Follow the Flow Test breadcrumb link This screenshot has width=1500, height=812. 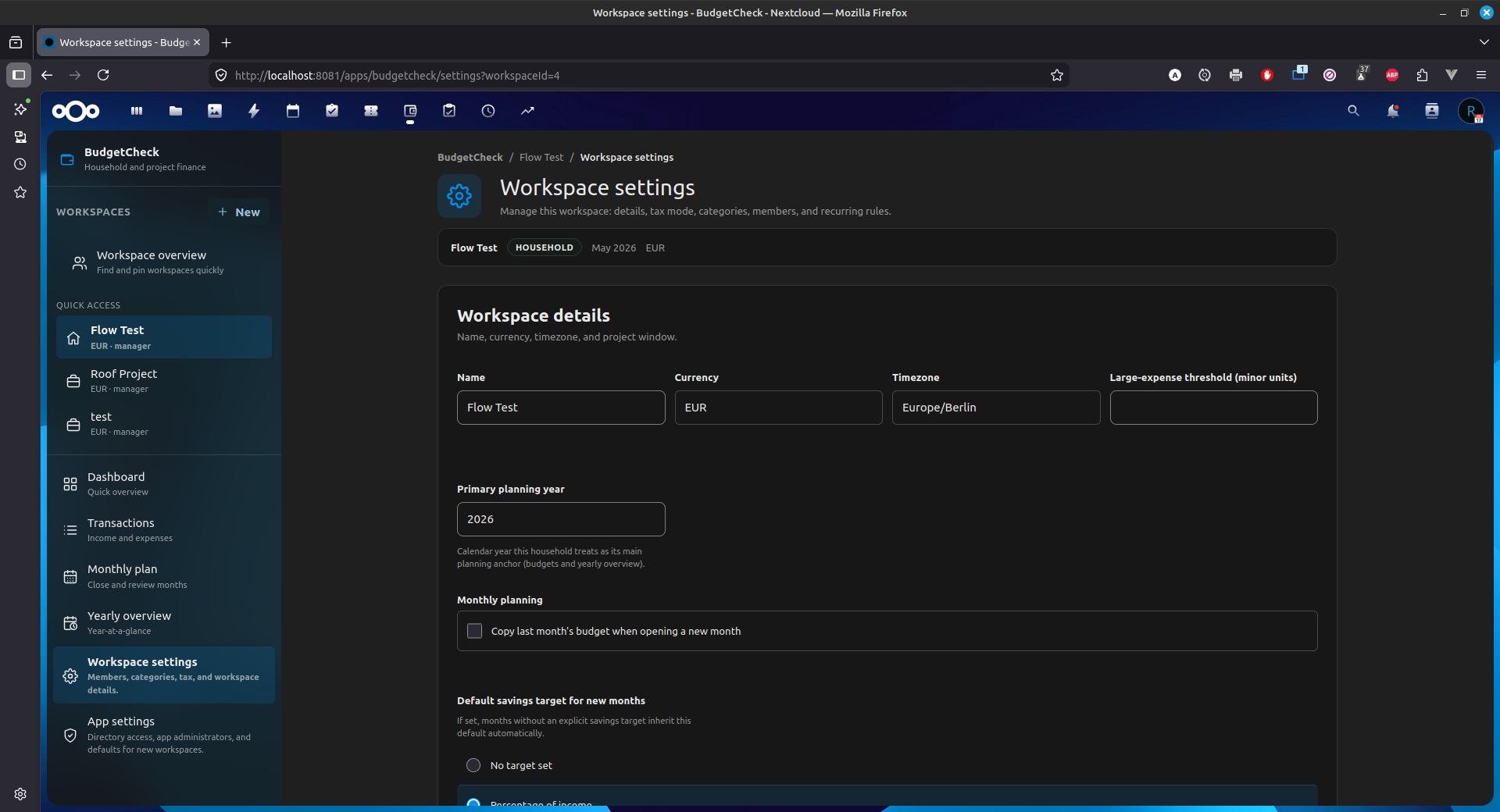point(541,157)
